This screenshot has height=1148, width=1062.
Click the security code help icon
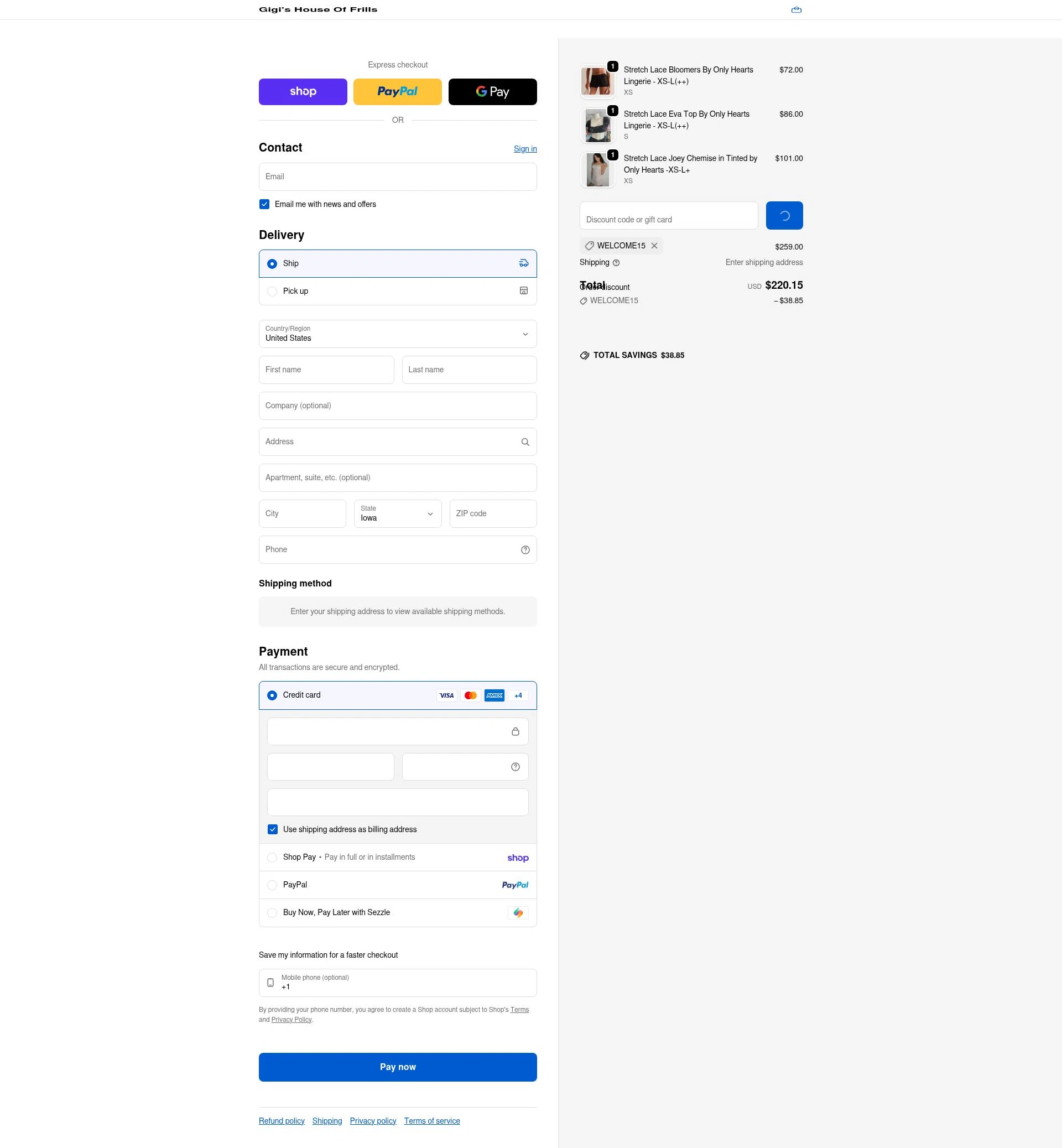[x=515, y=767]
